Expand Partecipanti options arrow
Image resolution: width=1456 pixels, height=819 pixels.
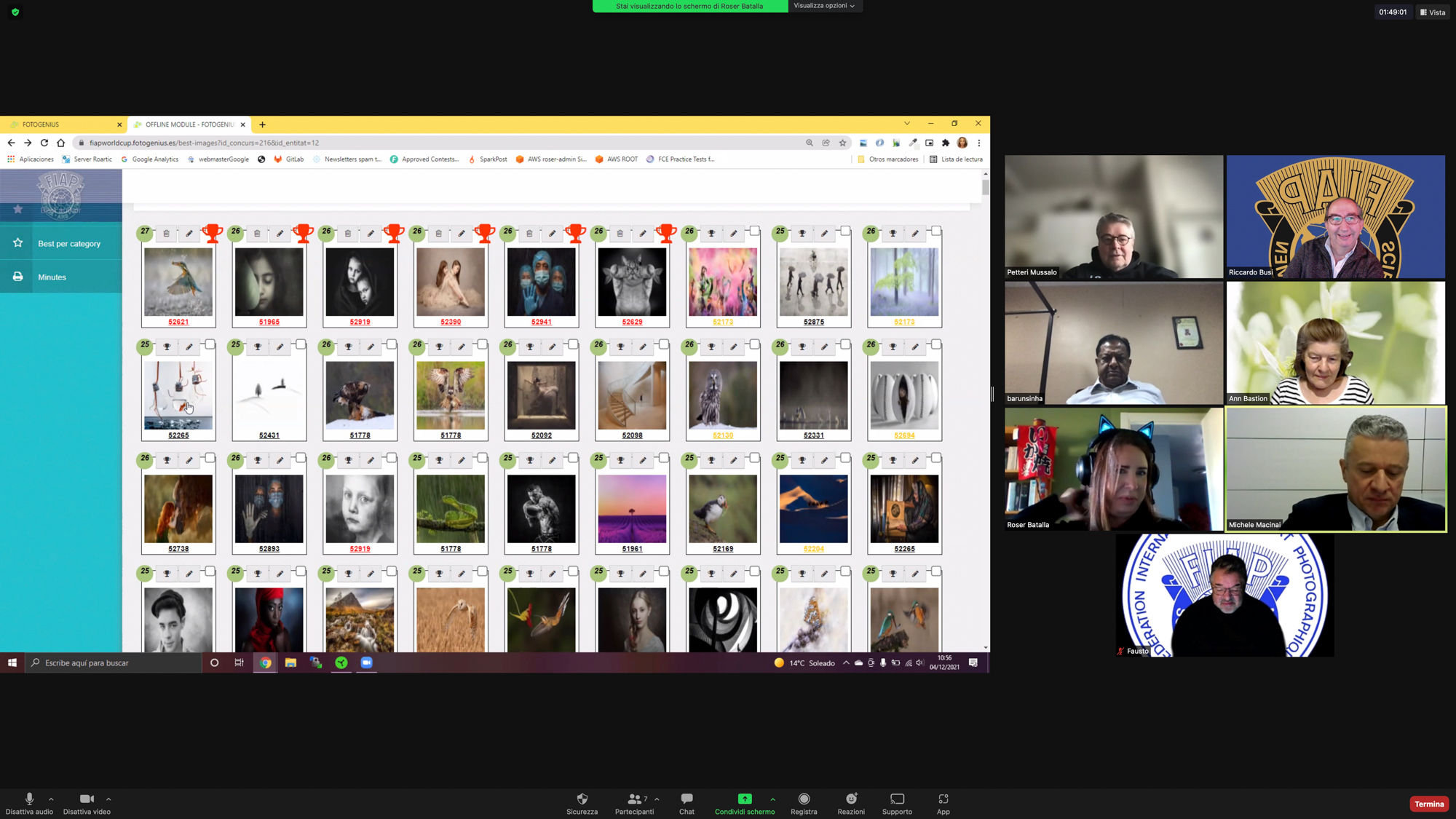point(657,799)
